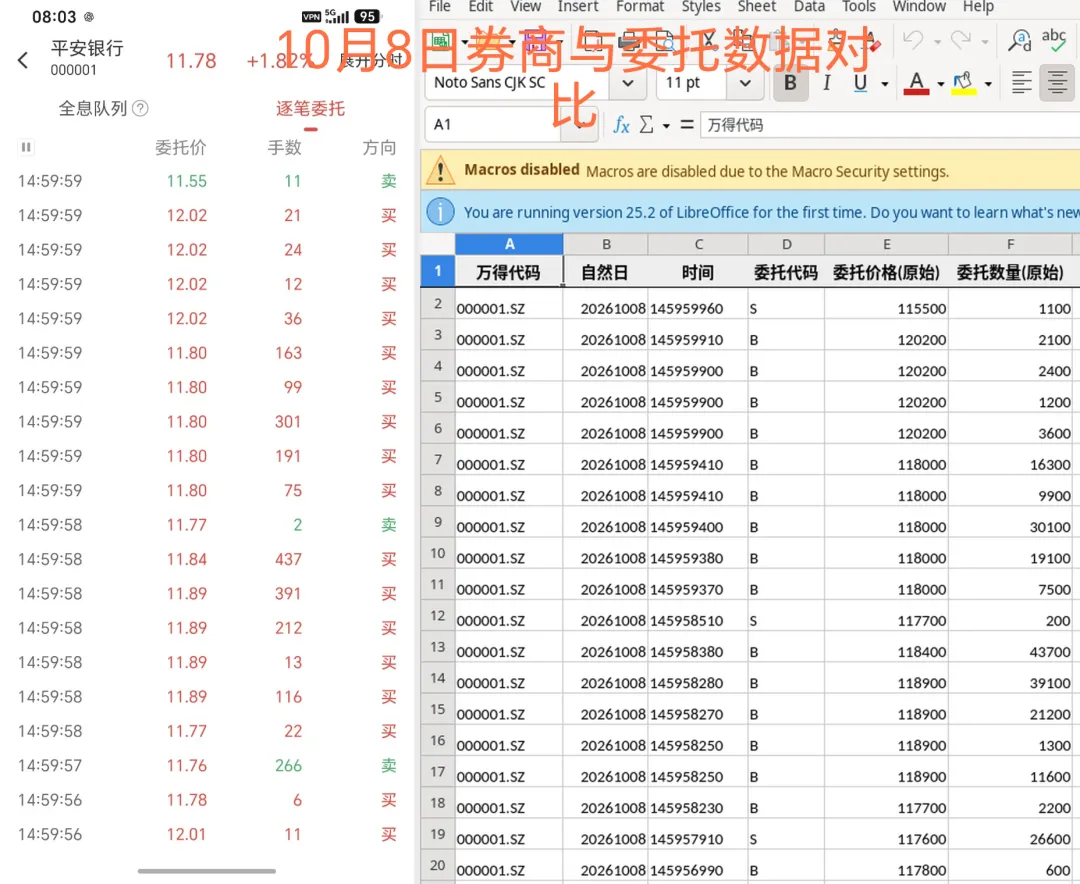Expand the Font Color dropdown arrow
Image resolution: width=1080 pixels, height=884 pixels.
[941, 84]
